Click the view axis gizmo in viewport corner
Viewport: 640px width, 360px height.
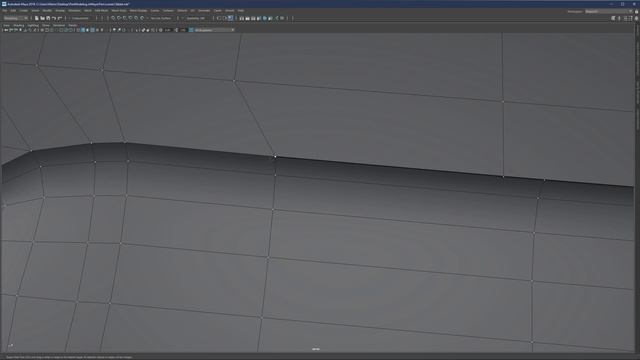tap(11, 346)
